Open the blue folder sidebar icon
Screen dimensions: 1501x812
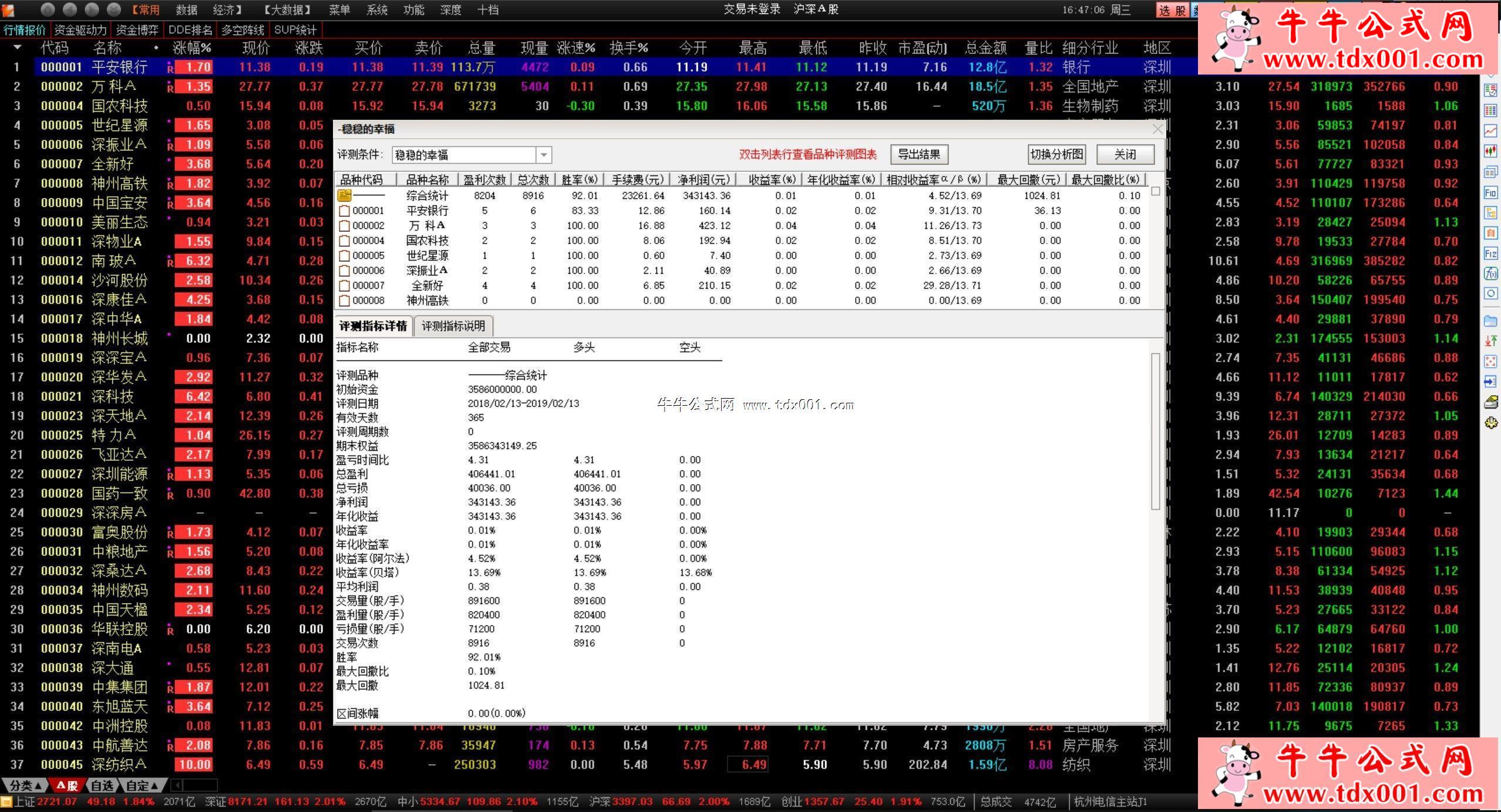pyautogui.click(x=1490, y=321)
